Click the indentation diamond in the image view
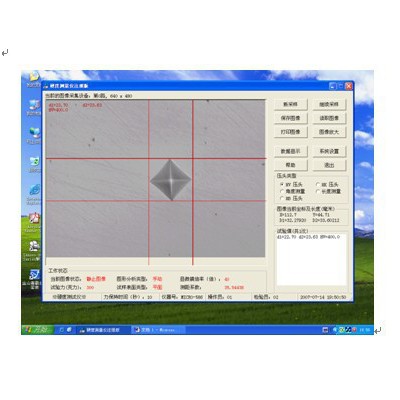400x400 pixels. click(x=170, y=180)
